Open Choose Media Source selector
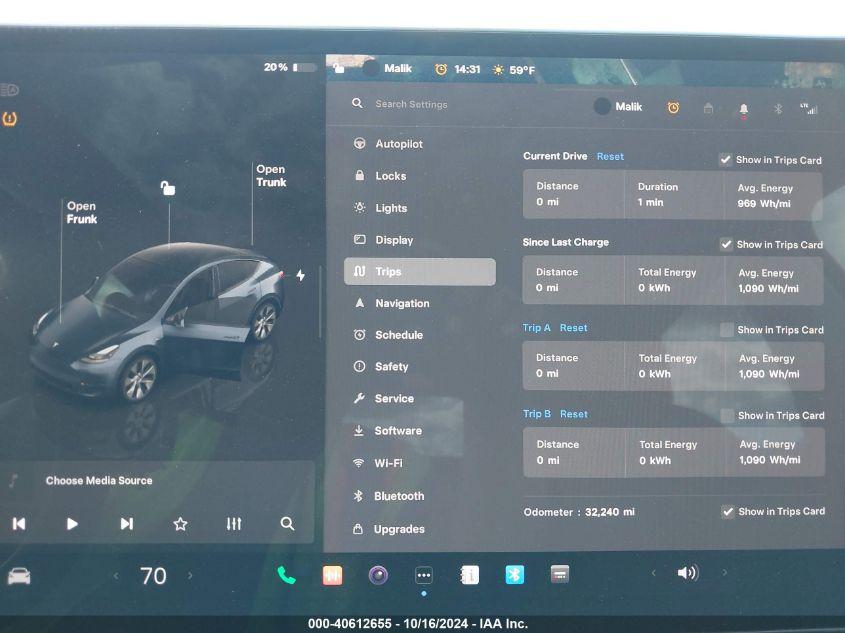The height and width of the screenshot is (633, 845). 98,480
